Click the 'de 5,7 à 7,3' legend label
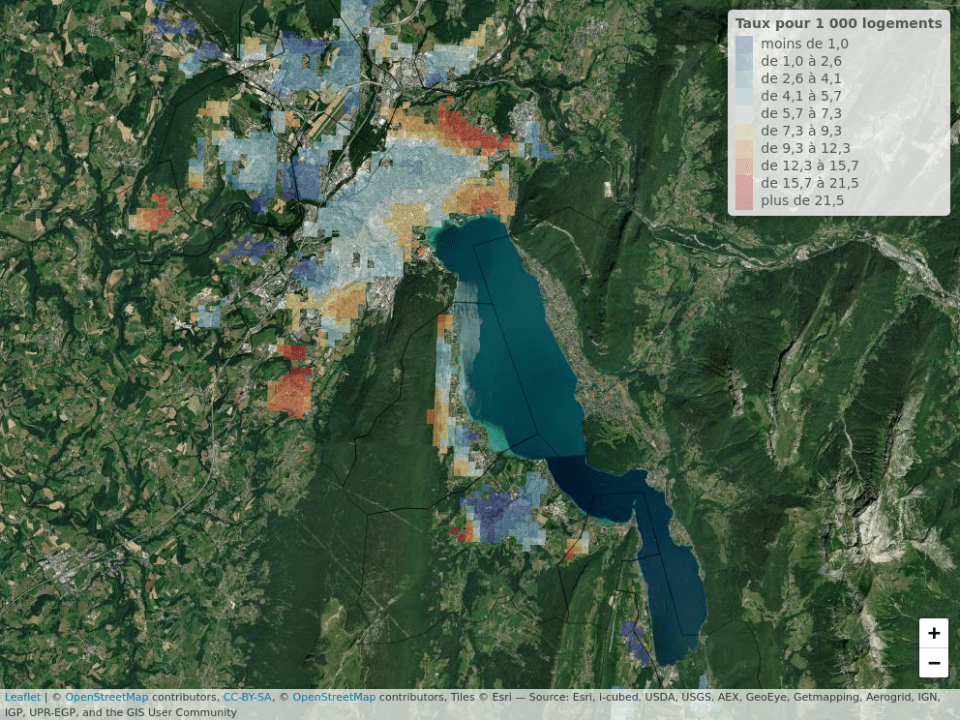The height and width of the screenshot is (720, 960). [x=802, y=113]
